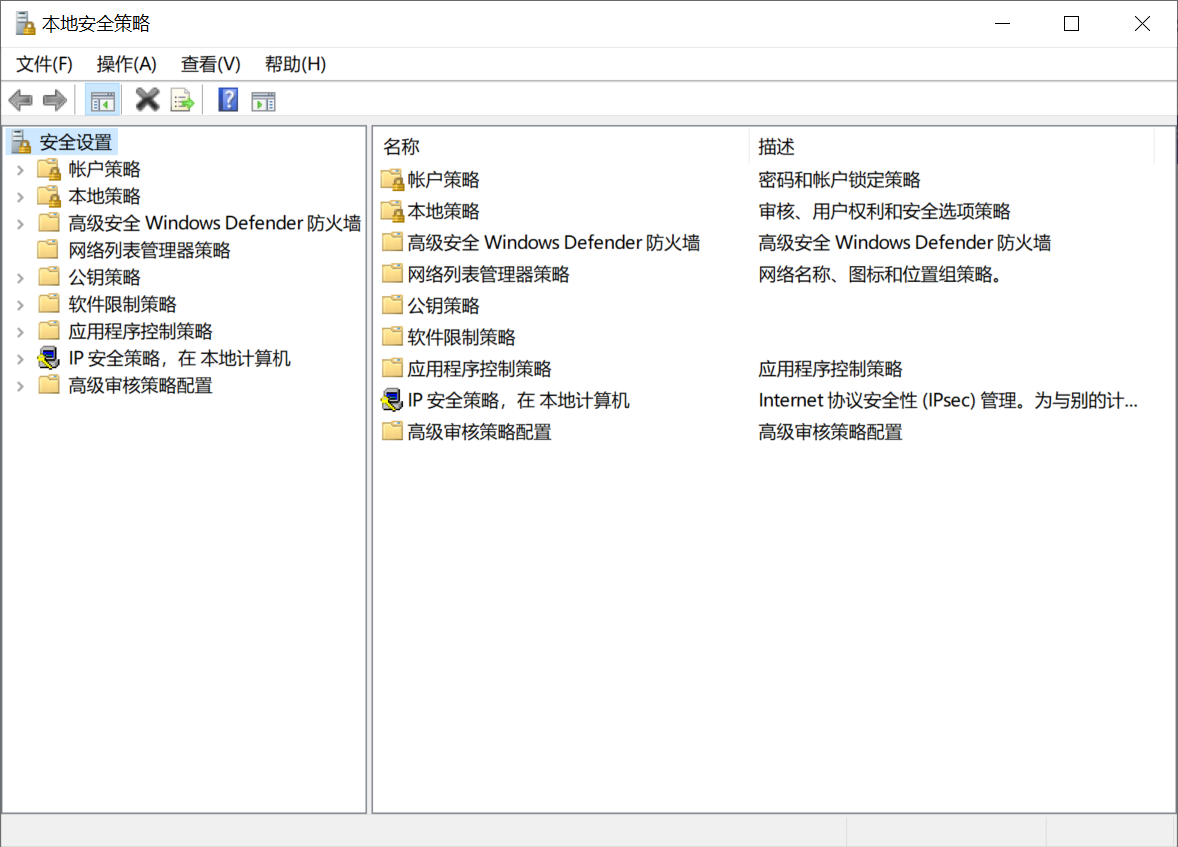Click the 公钥策略 folder icon in tree

(x=50, y=277)
